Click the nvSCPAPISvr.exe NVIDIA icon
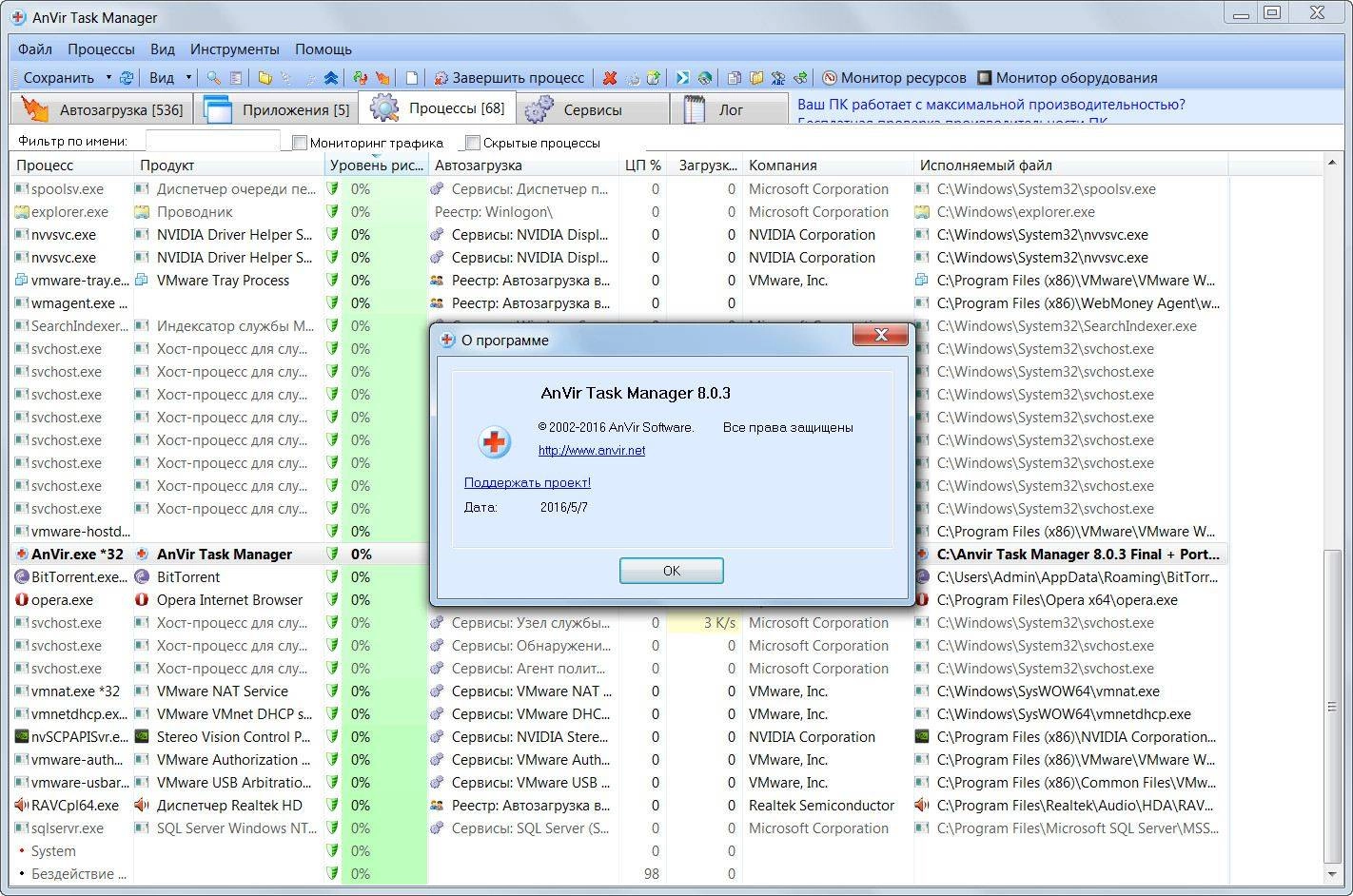Image resolution: width=1353 pixels, height=896 pixels. point(22,737)
